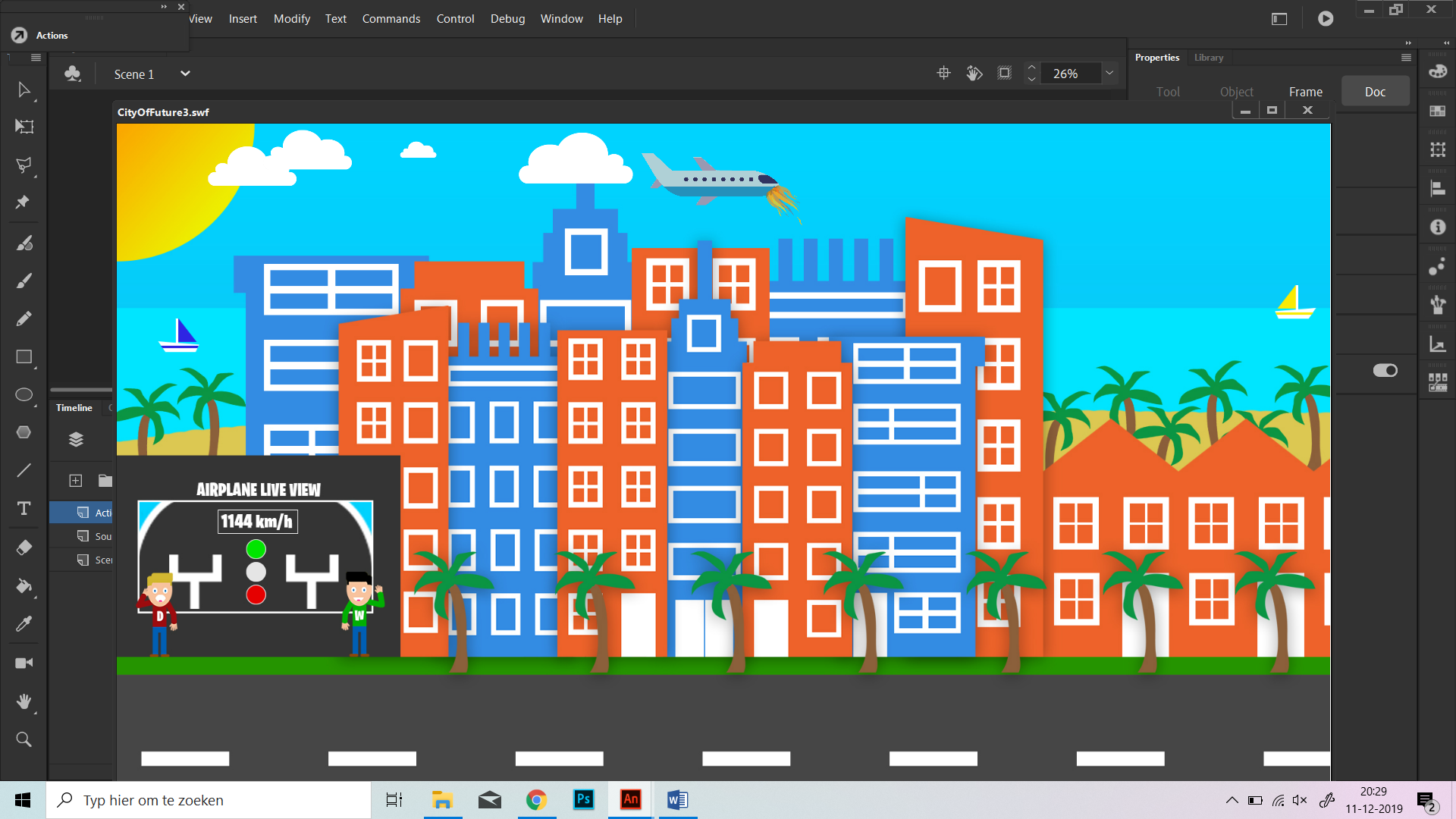Select the Paint Bucket tool

coord(24,585)
